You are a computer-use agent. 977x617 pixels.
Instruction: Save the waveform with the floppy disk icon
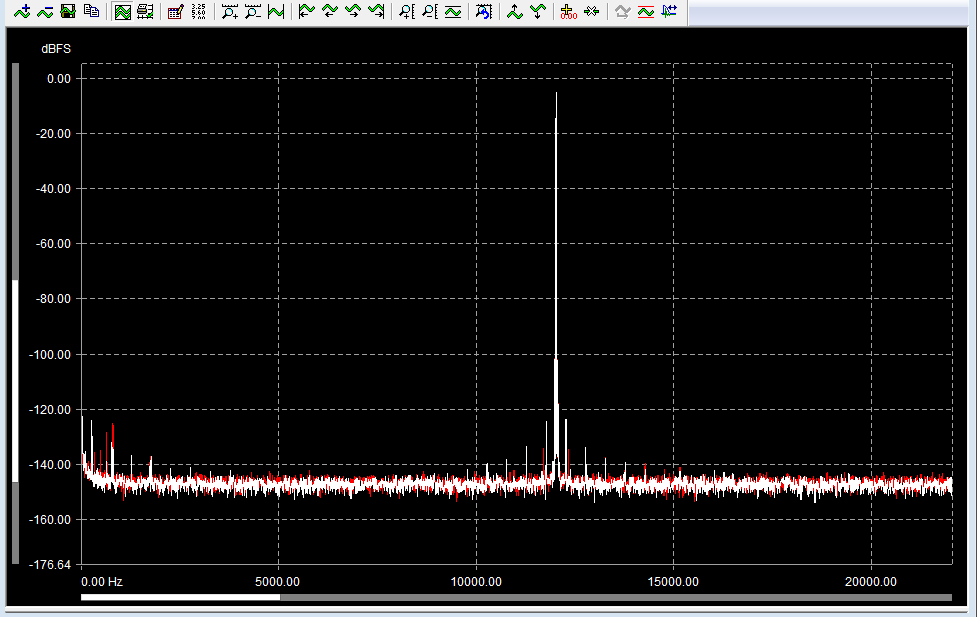pos(68,11)
